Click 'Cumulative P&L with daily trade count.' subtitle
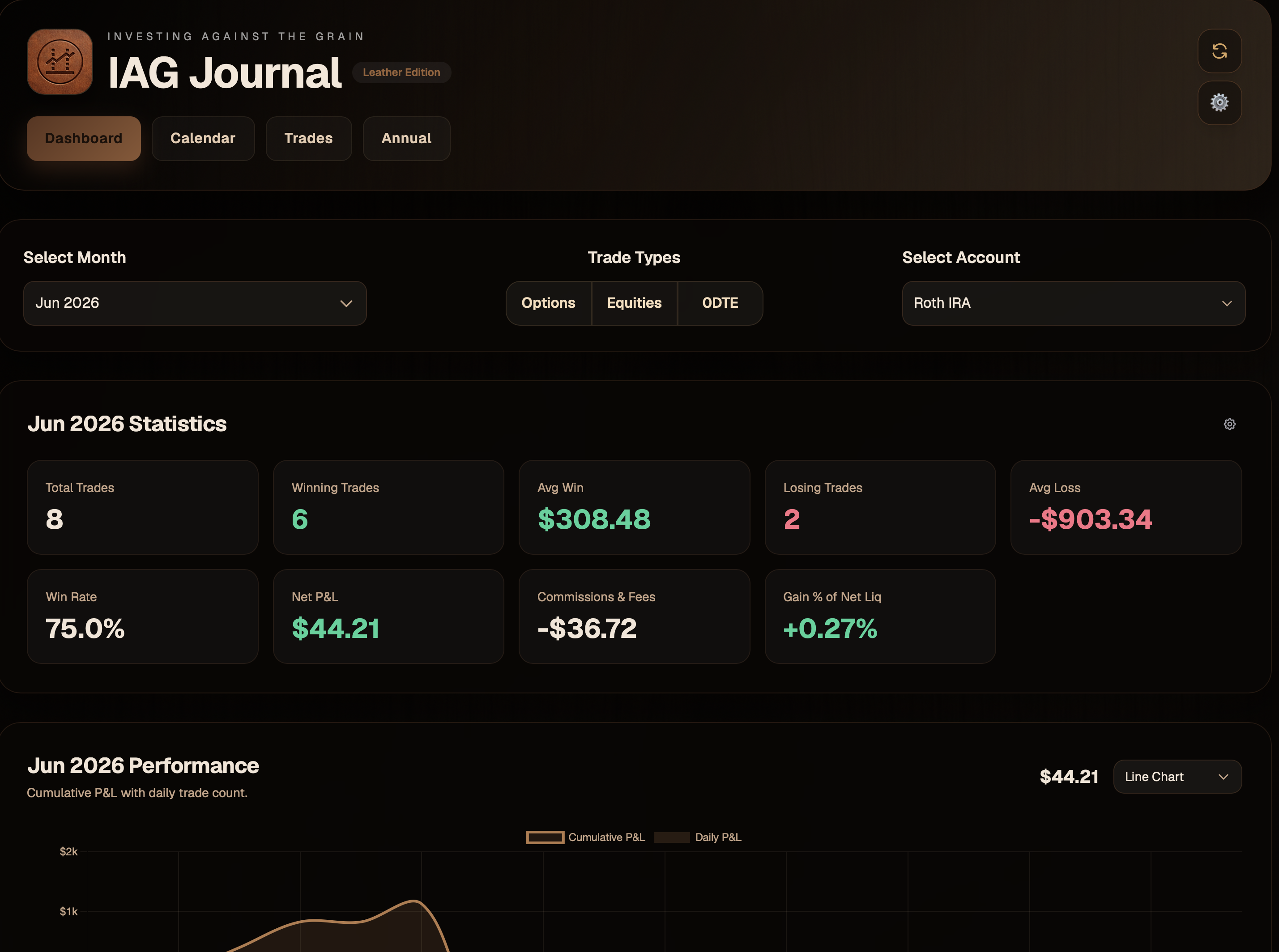Viewport: 1279px width, 952px height. point(137,793)
